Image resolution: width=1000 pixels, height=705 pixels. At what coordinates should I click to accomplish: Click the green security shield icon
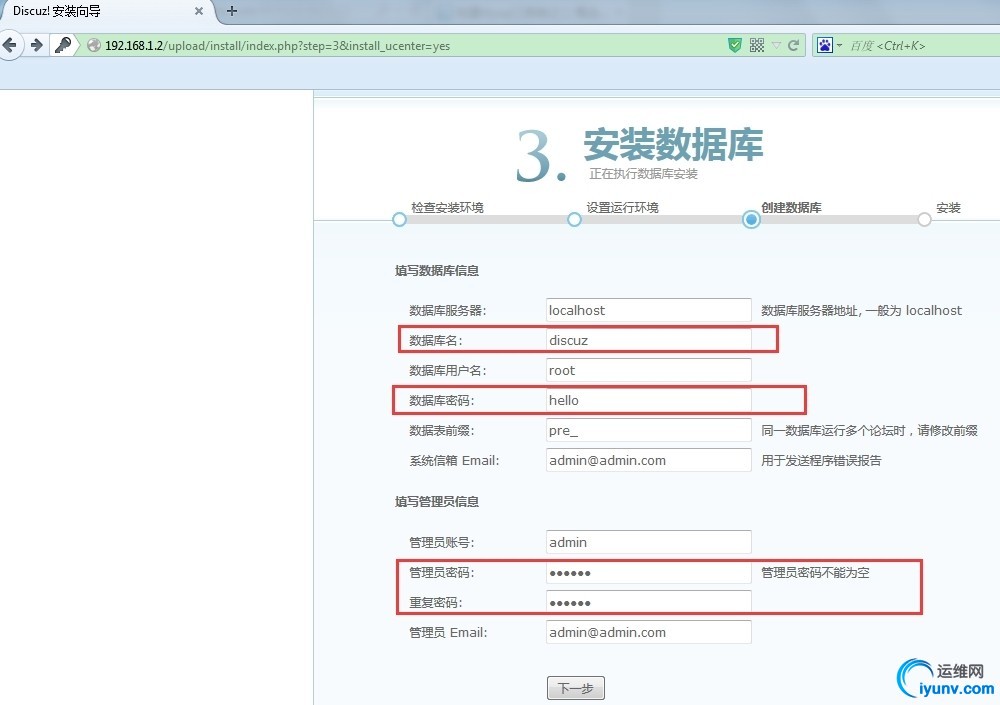(x=735, y=45)
